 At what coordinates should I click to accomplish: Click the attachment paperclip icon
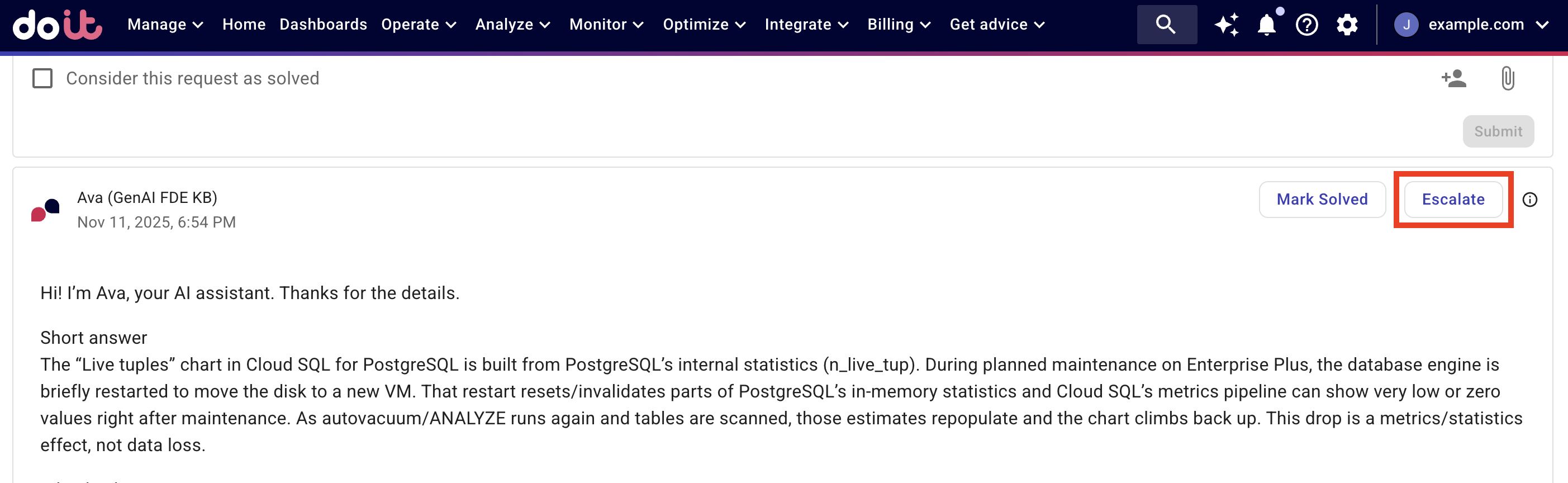pos(1507,79)
